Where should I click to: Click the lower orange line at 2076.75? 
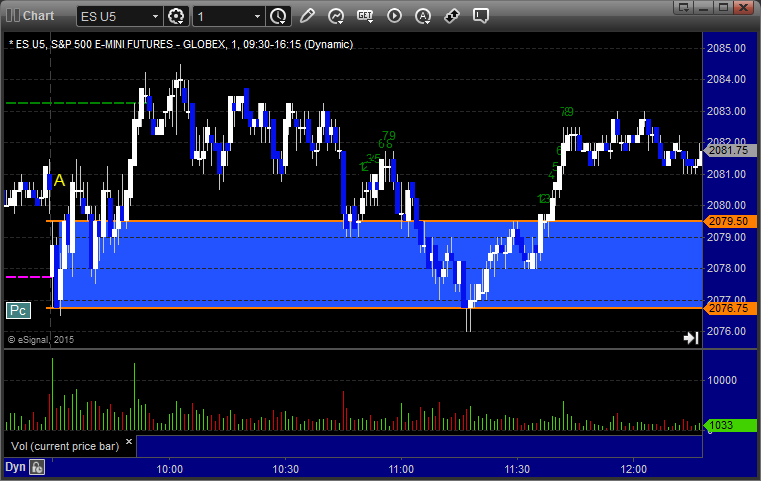tap(374, 308)
